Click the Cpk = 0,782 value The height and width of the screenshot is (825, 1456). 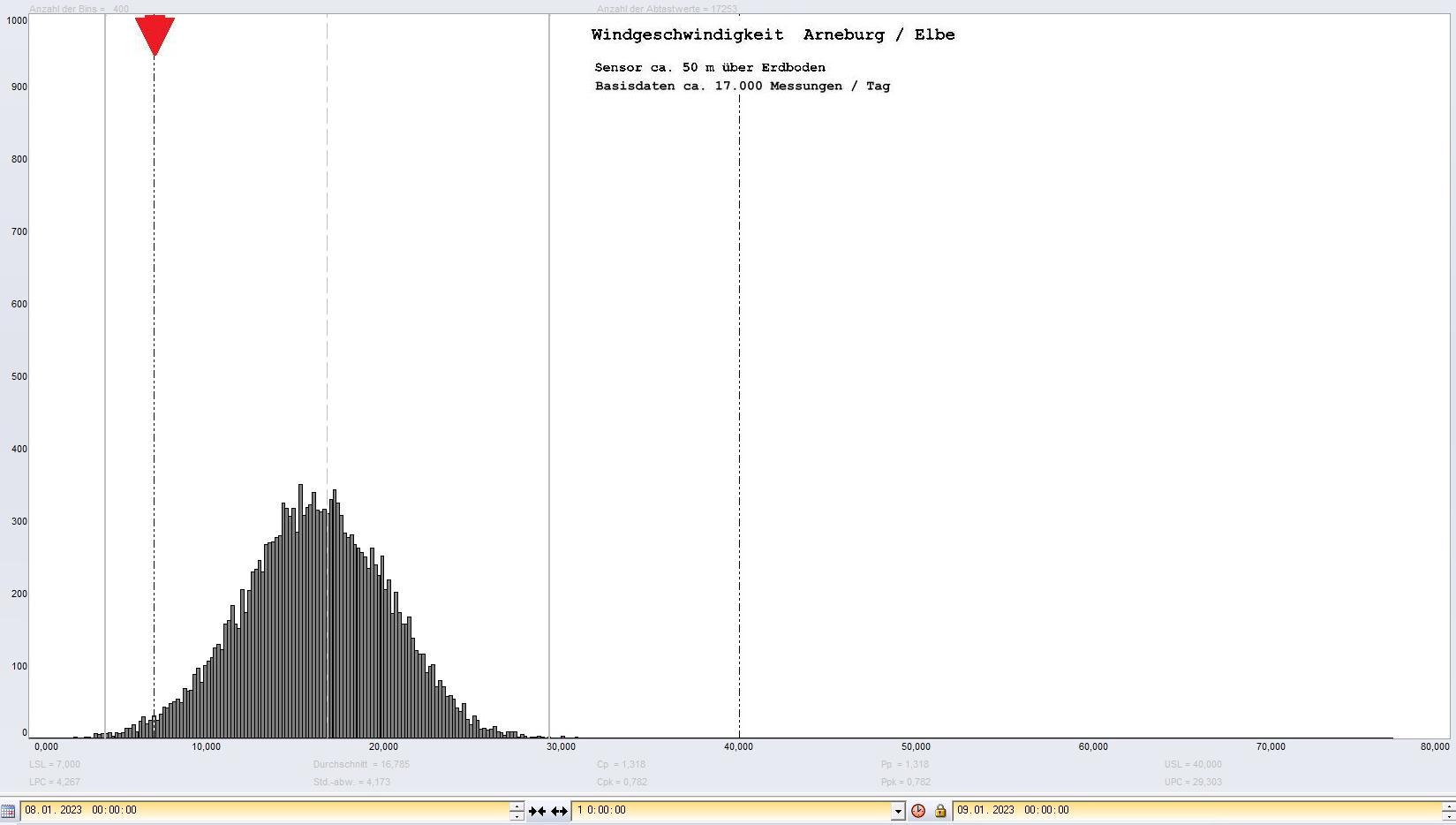[622, 783]
